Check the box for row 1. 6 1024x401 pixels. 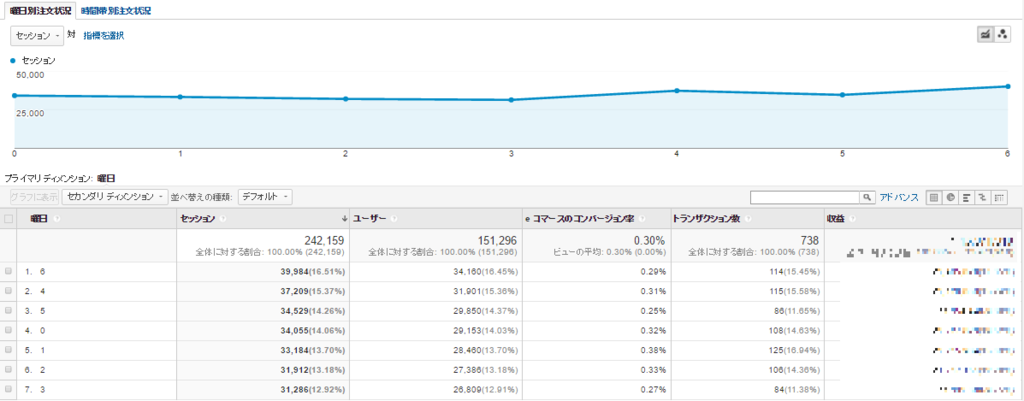tap(8, 271)
